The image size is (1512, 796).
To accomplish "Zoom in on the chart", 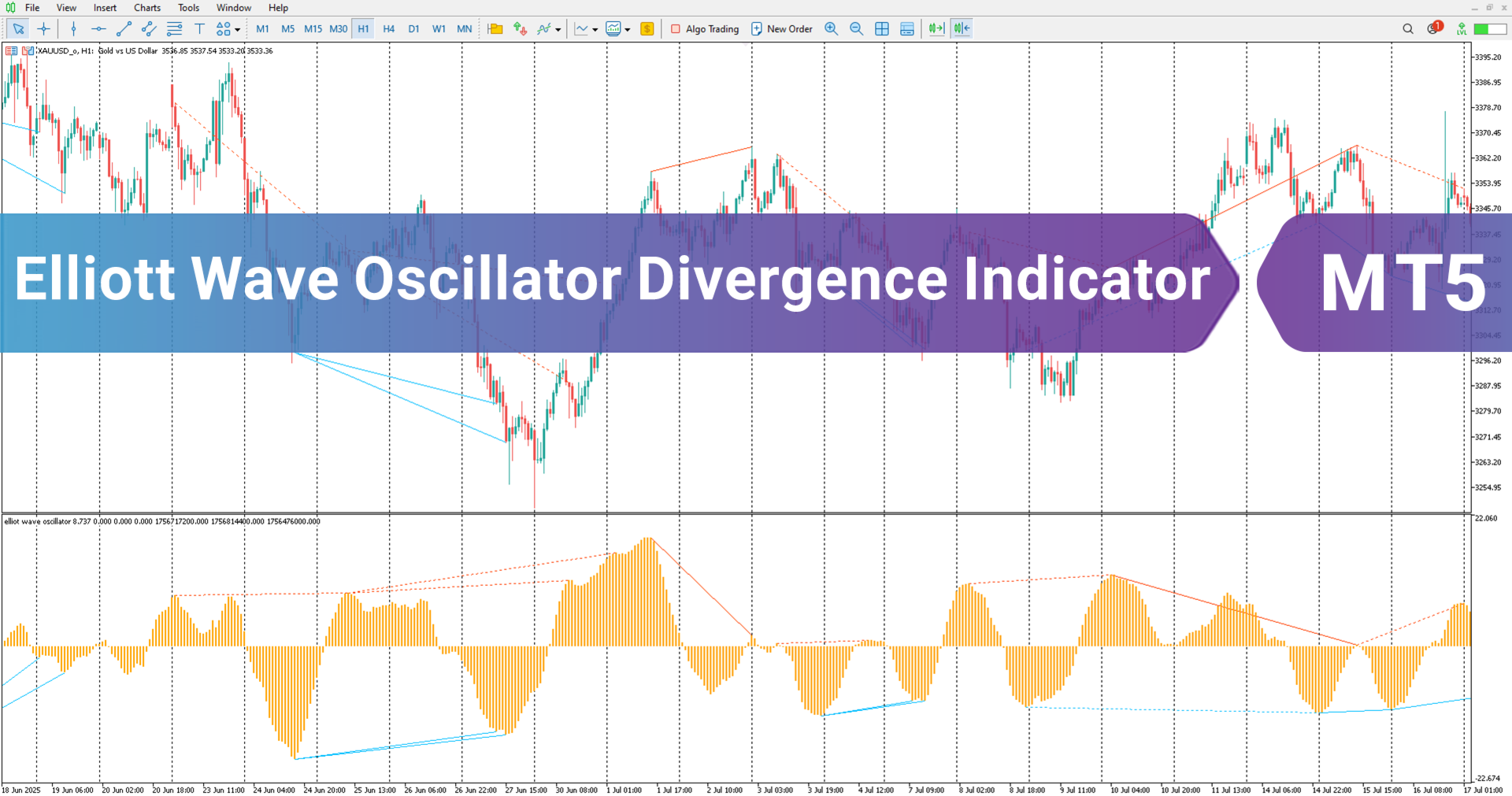I will click(x=831, y=29).
